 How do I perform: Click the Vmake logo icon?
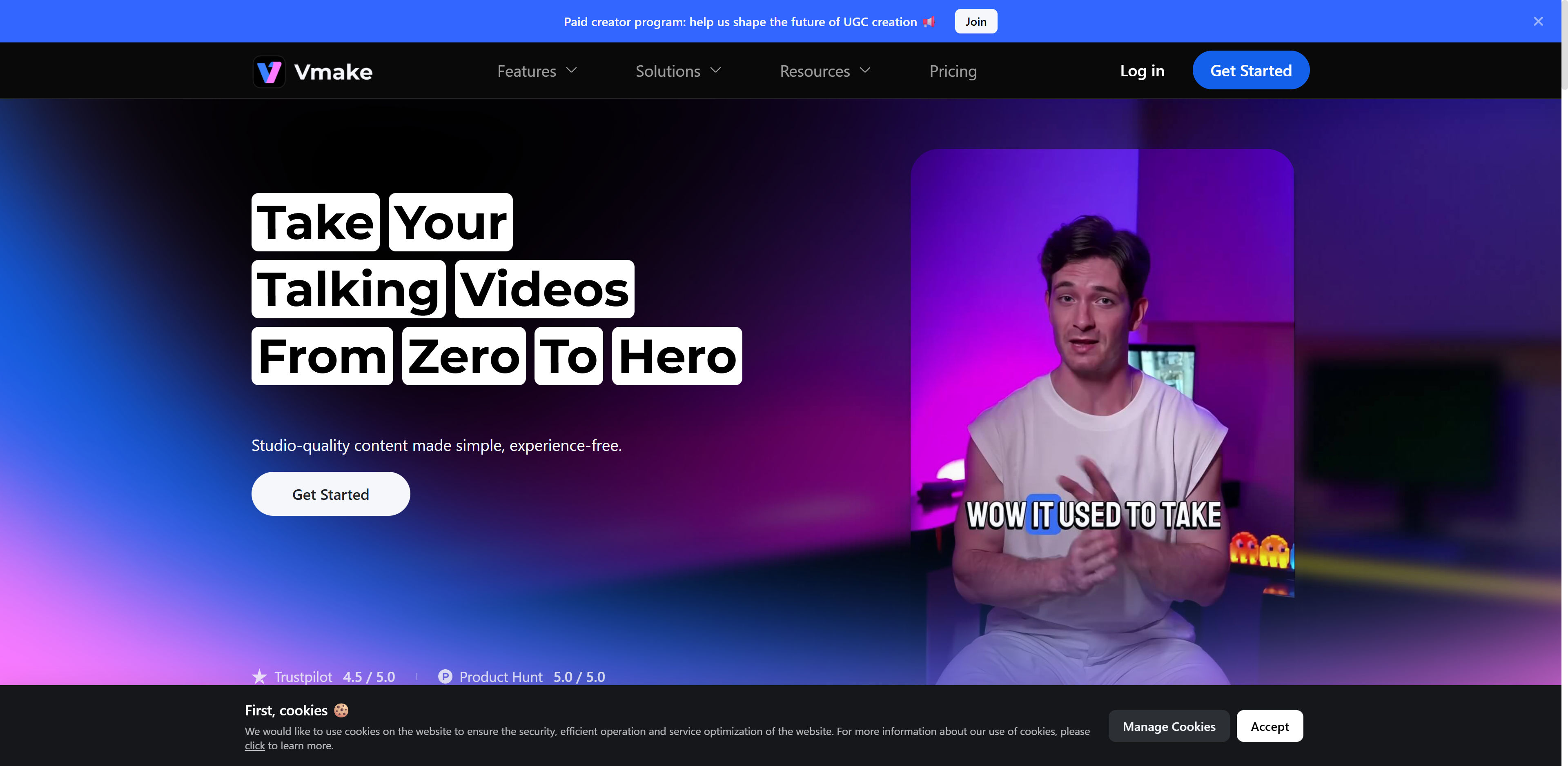(268, 72)
